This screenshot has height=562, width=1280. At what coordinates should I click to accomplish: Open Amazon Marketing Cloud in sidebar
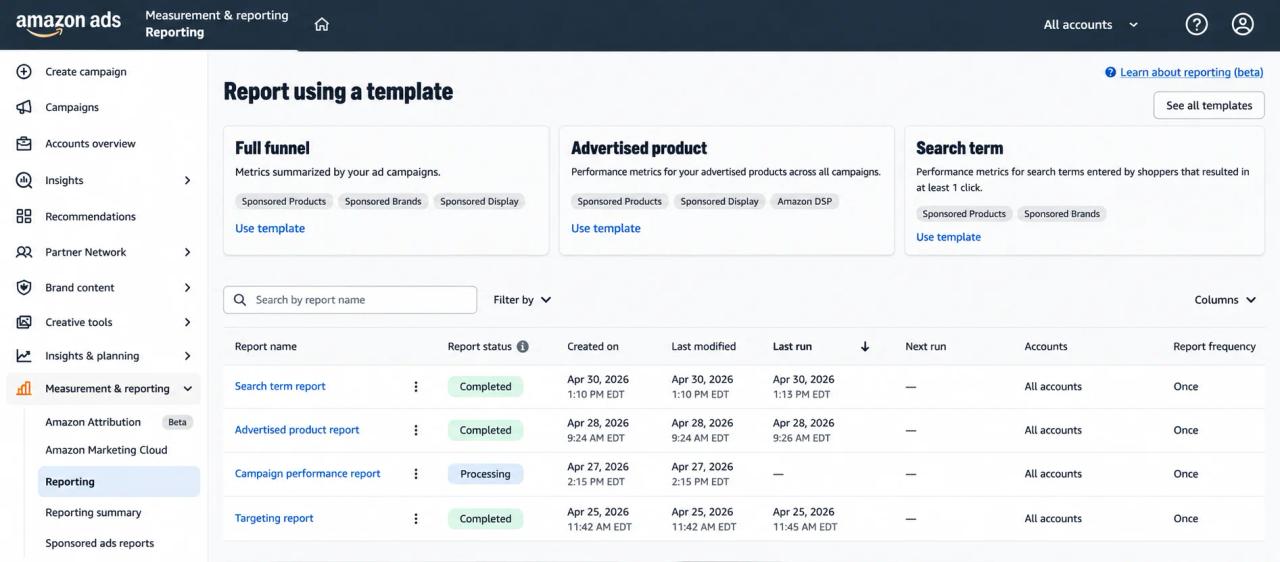click(x=106, y=450)
